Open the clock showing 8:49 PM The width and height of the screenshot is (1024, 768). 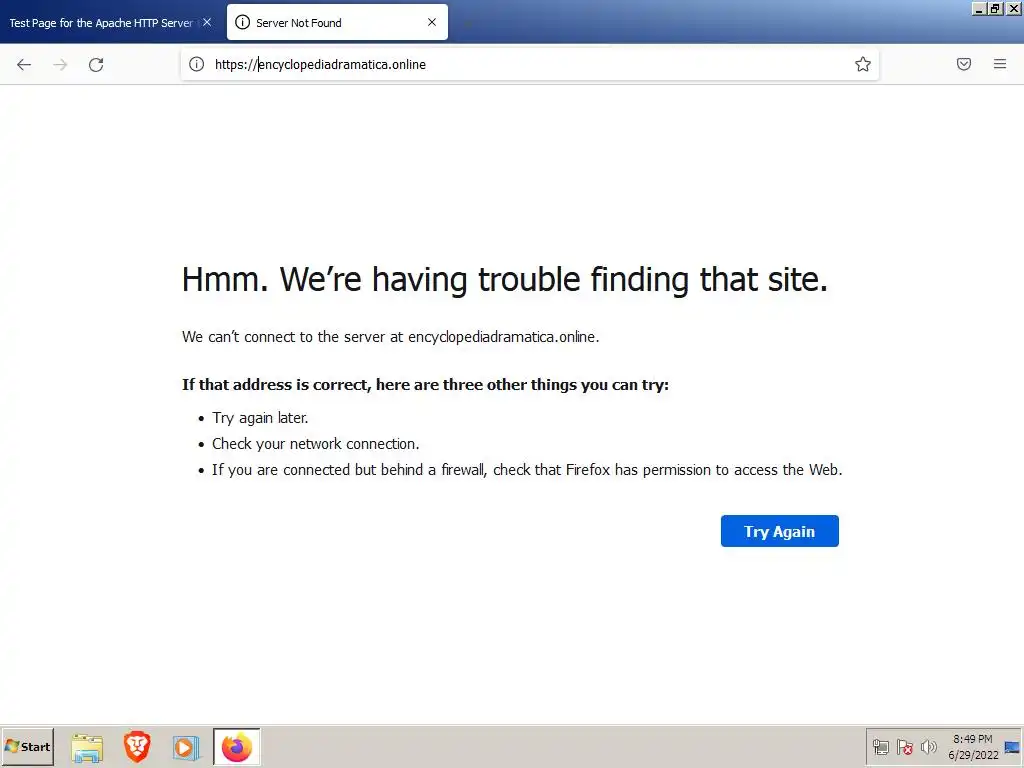click(973, 746)
